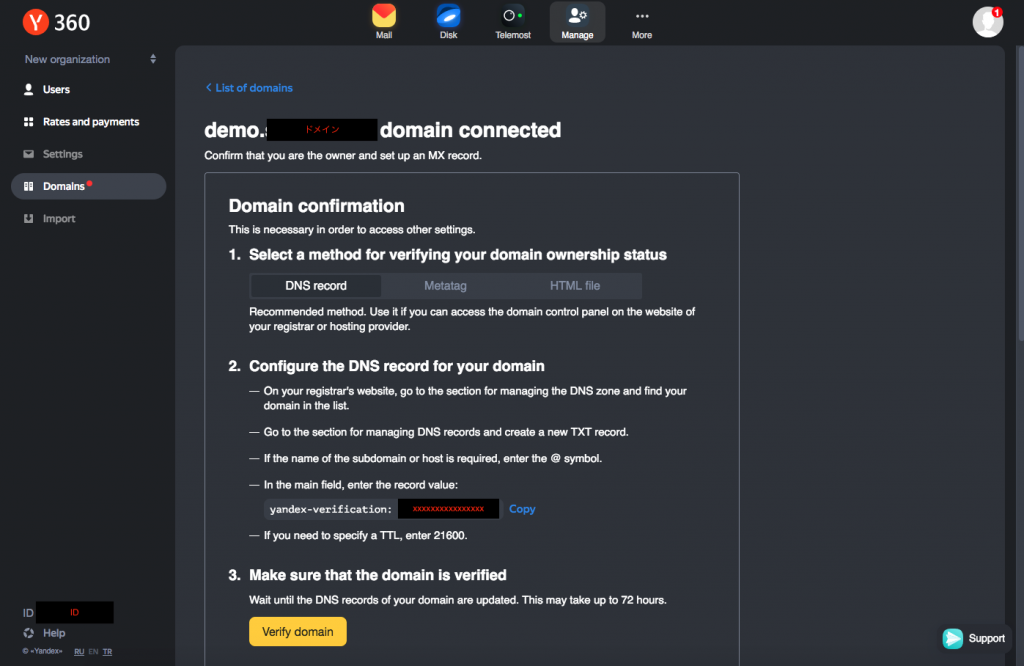This screenshot has height=666, width=1024.
Task: Open Rates and payments section
Action: click(89, 122)
